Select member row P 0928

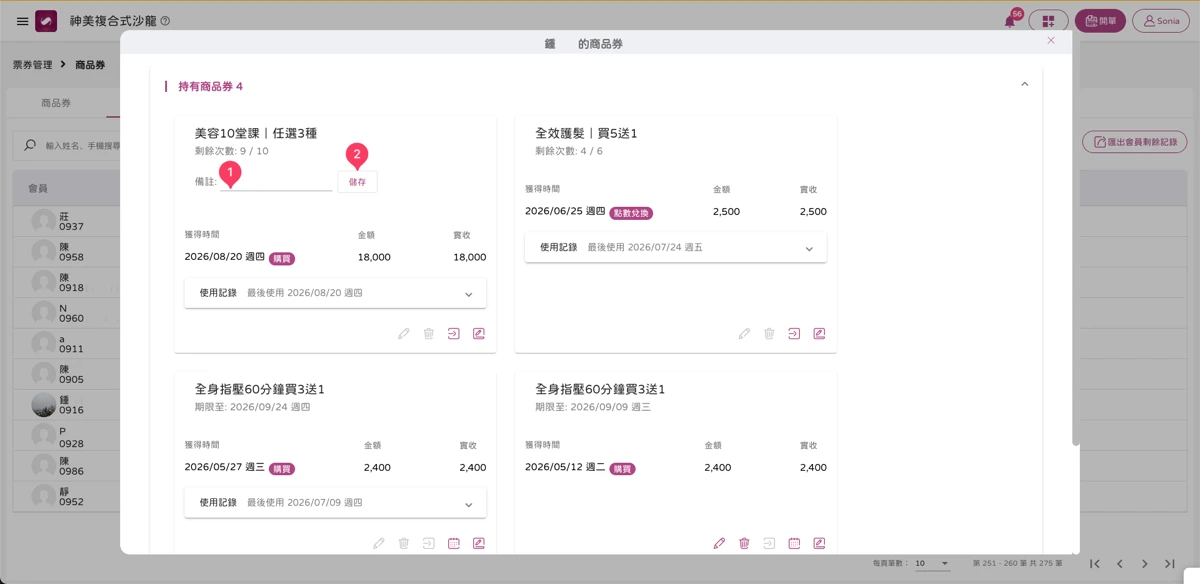coord(65,436)
